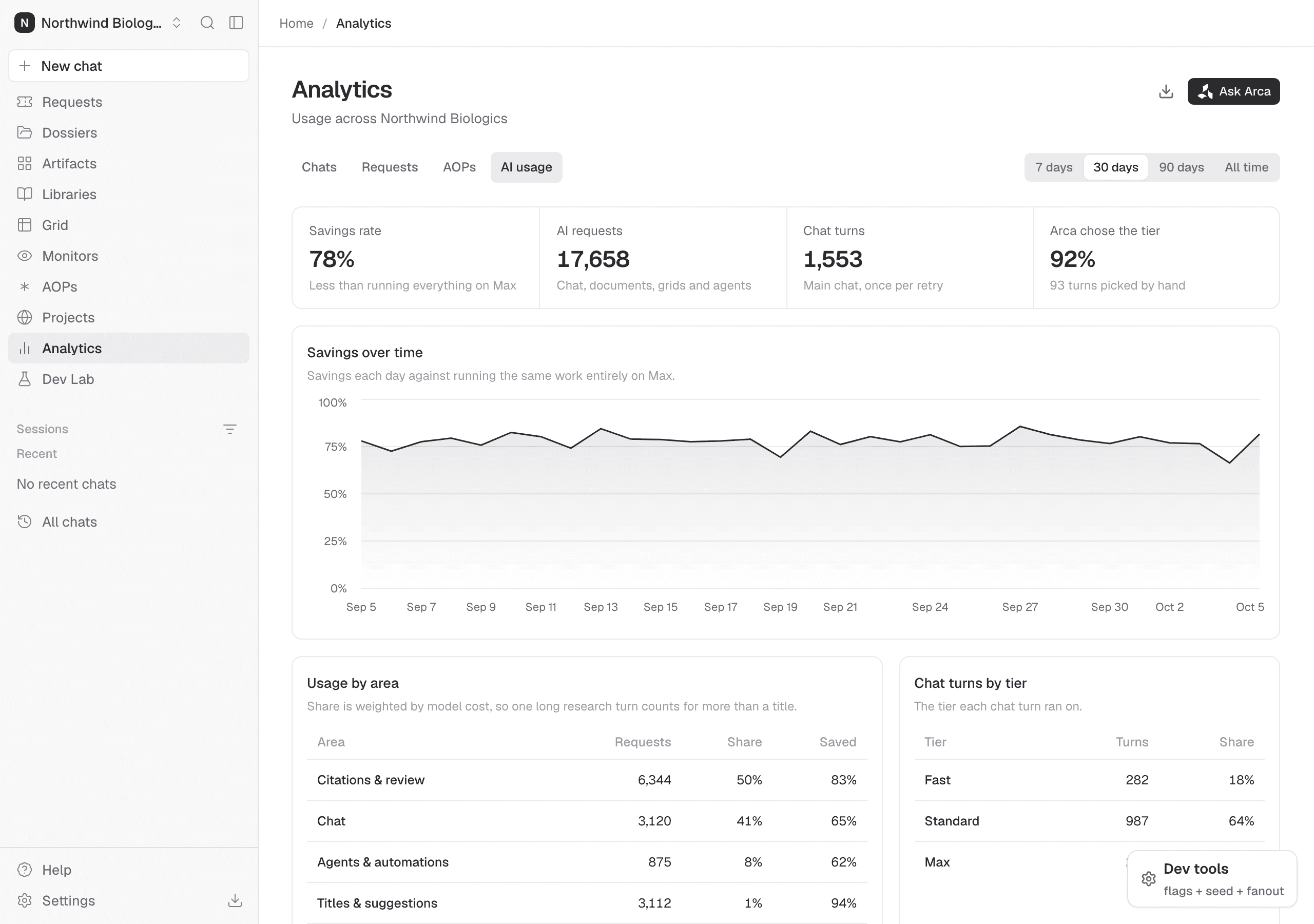The image size is (1314, 924).
Task: Open Settings in the sidebar
Action: pos(68,900)
